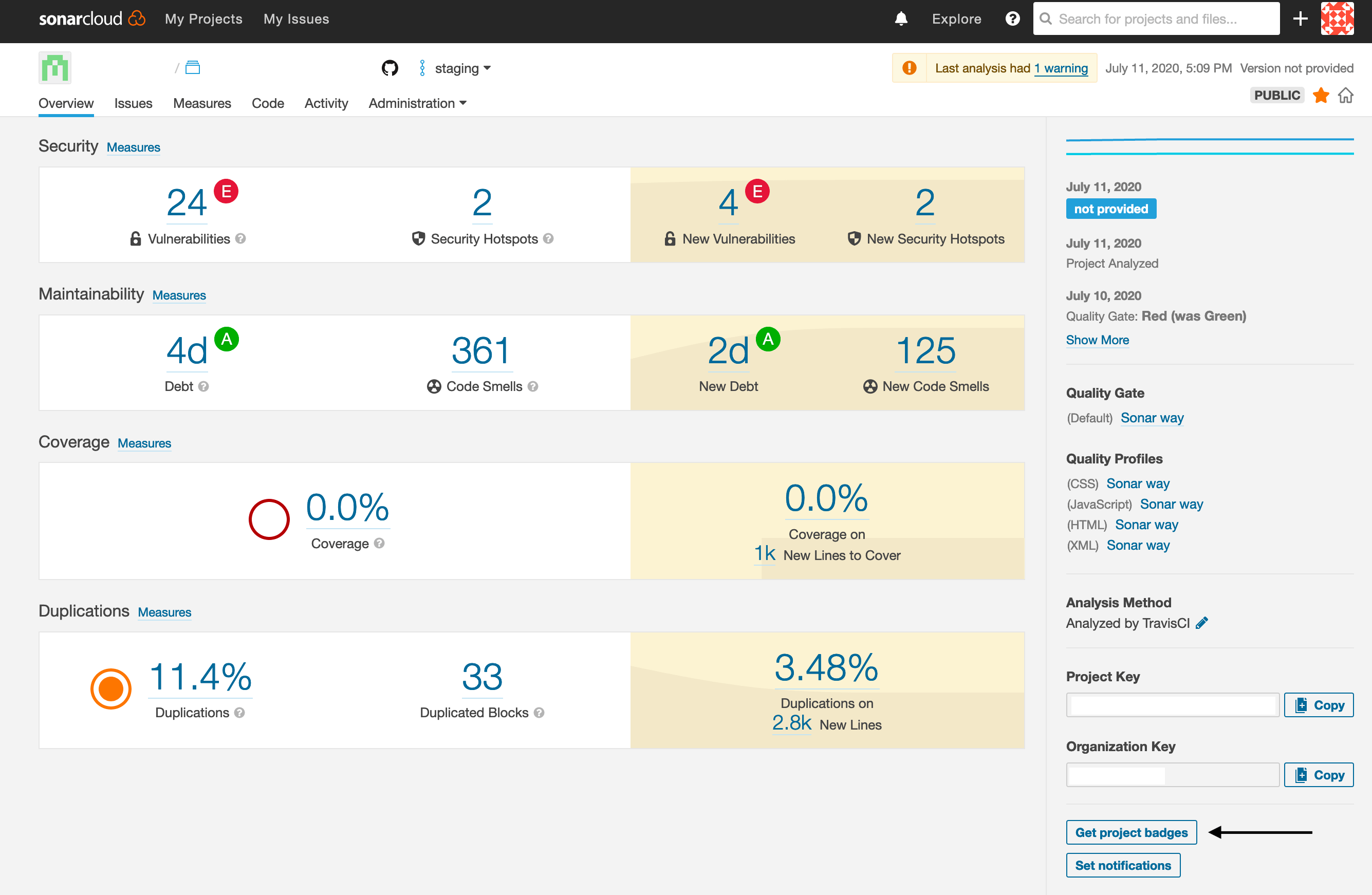Image resolution: width=1372 pixels, height=895 pixels.
Task: Click the home icon next to the star
Action: (x=1346, y=95)
